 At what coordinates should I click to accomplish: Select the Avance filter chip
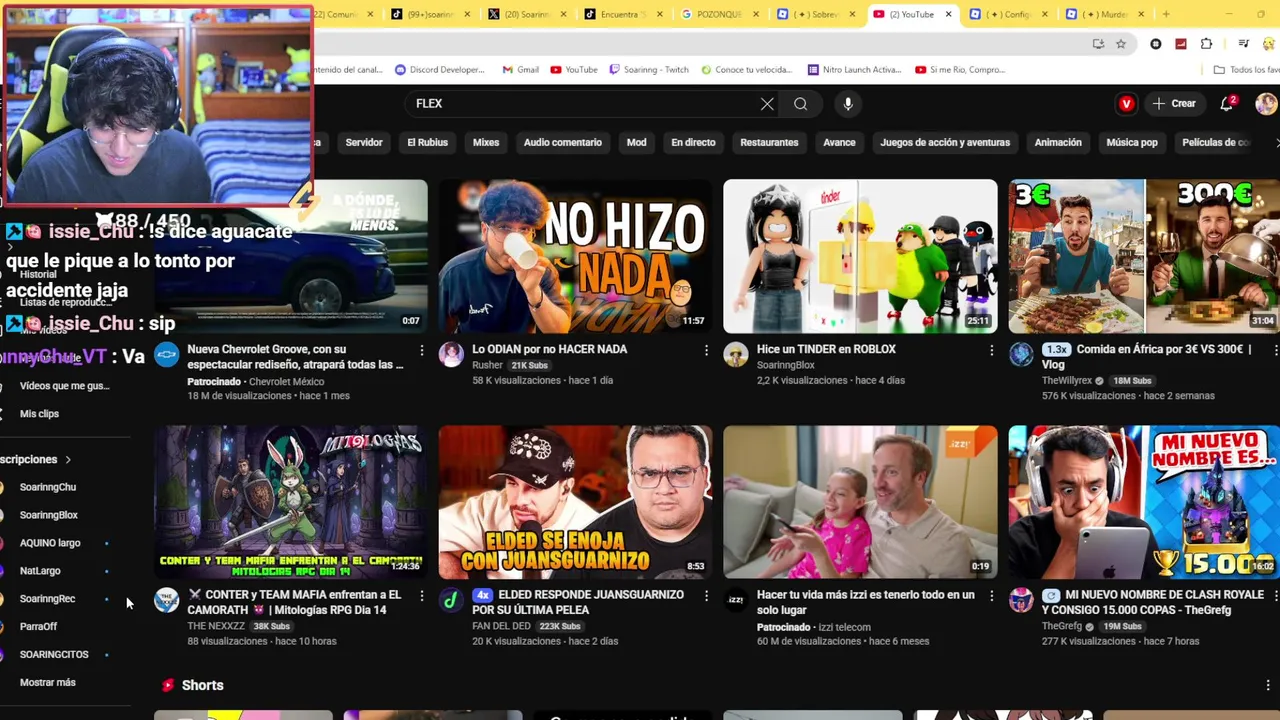pyautogui.click(x=839, y=142)
